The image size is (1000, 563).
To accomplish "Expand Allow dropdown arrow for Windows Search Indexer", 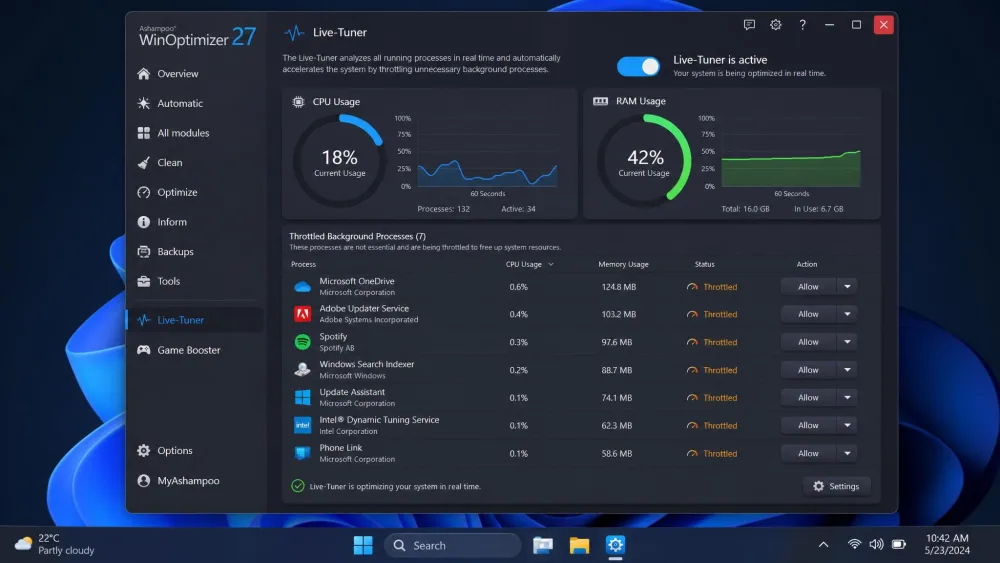I will point(847,370).
